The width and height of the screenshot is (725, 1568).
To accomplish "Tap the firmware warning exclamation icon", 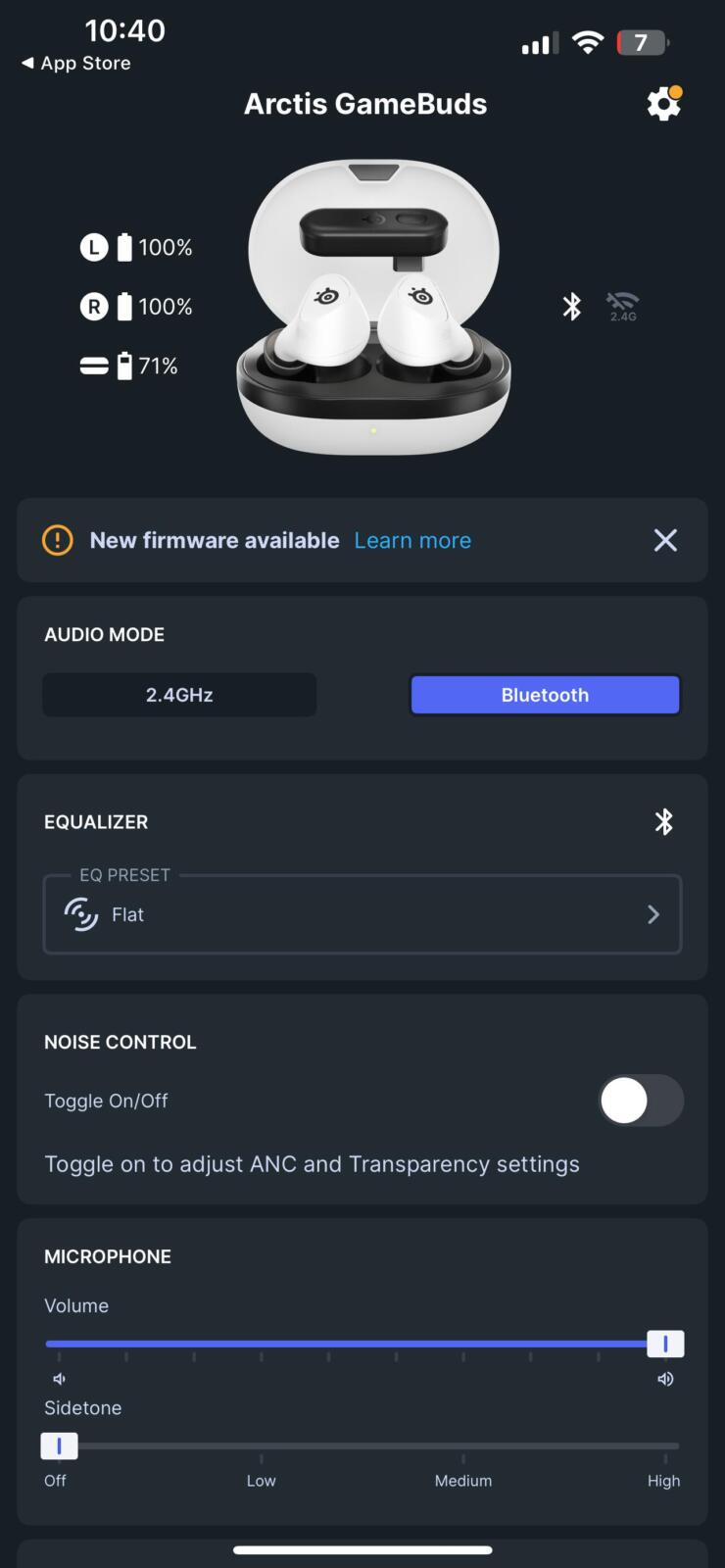I will tap(58, 540).
